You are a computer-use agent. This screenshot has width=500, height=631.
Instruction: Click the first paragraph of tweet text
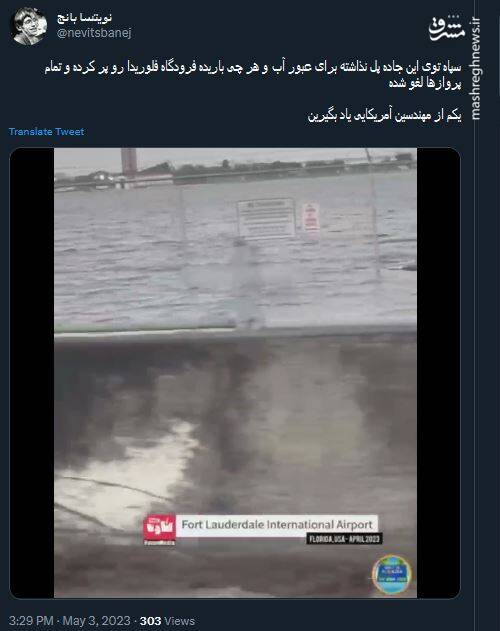coord(253,75)
